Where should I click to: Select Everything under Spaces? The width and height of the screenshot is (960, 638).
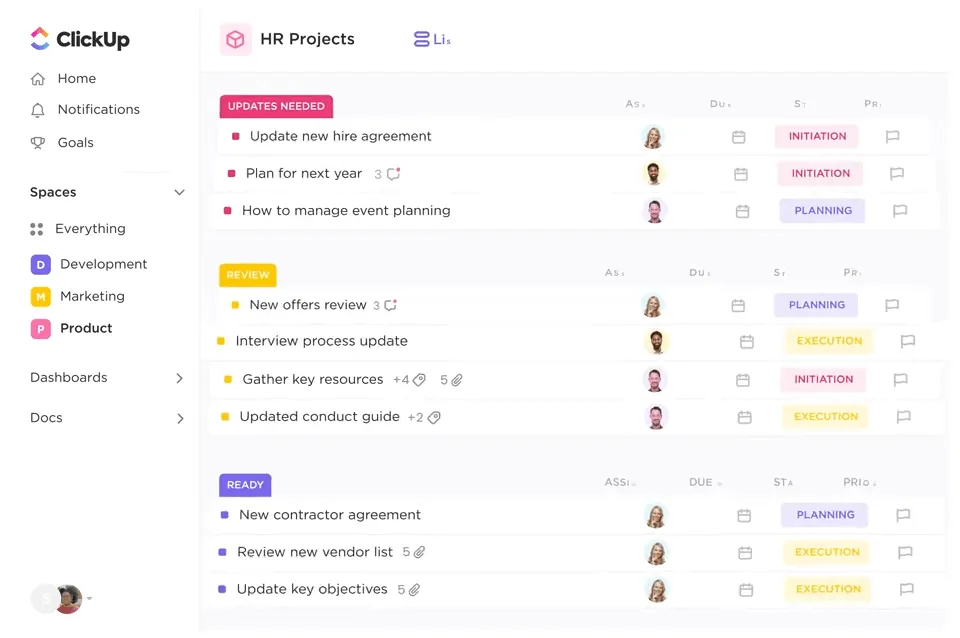point(78,229)
